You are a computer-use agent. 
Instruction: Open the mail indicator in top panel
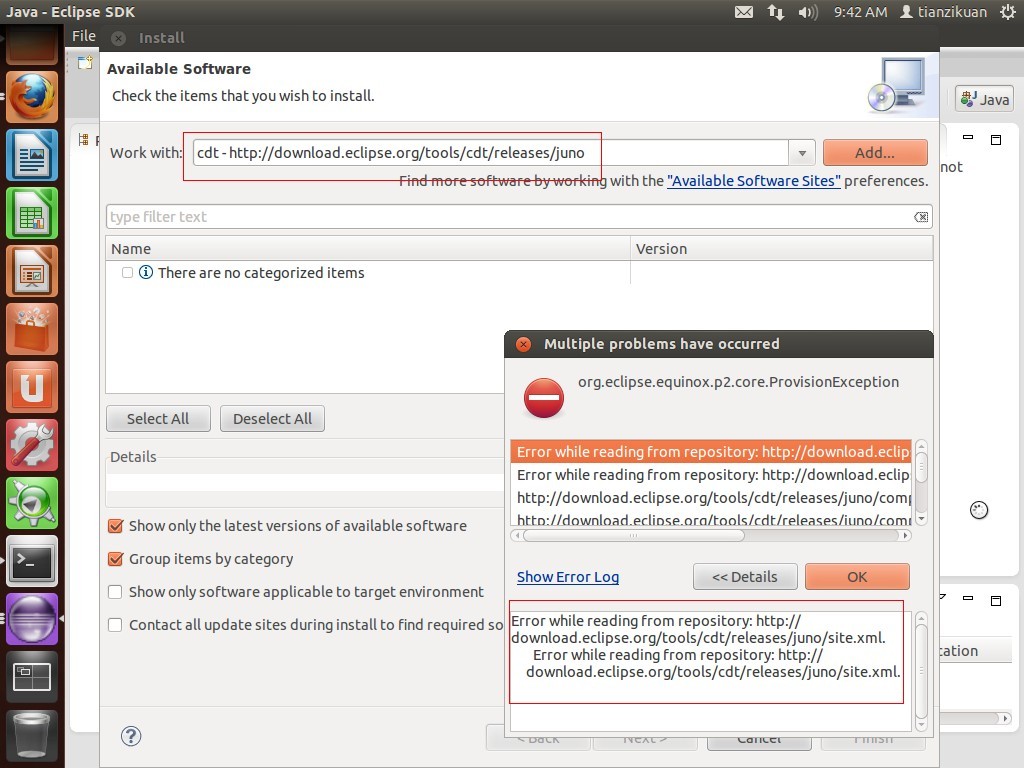pos(744,12)
